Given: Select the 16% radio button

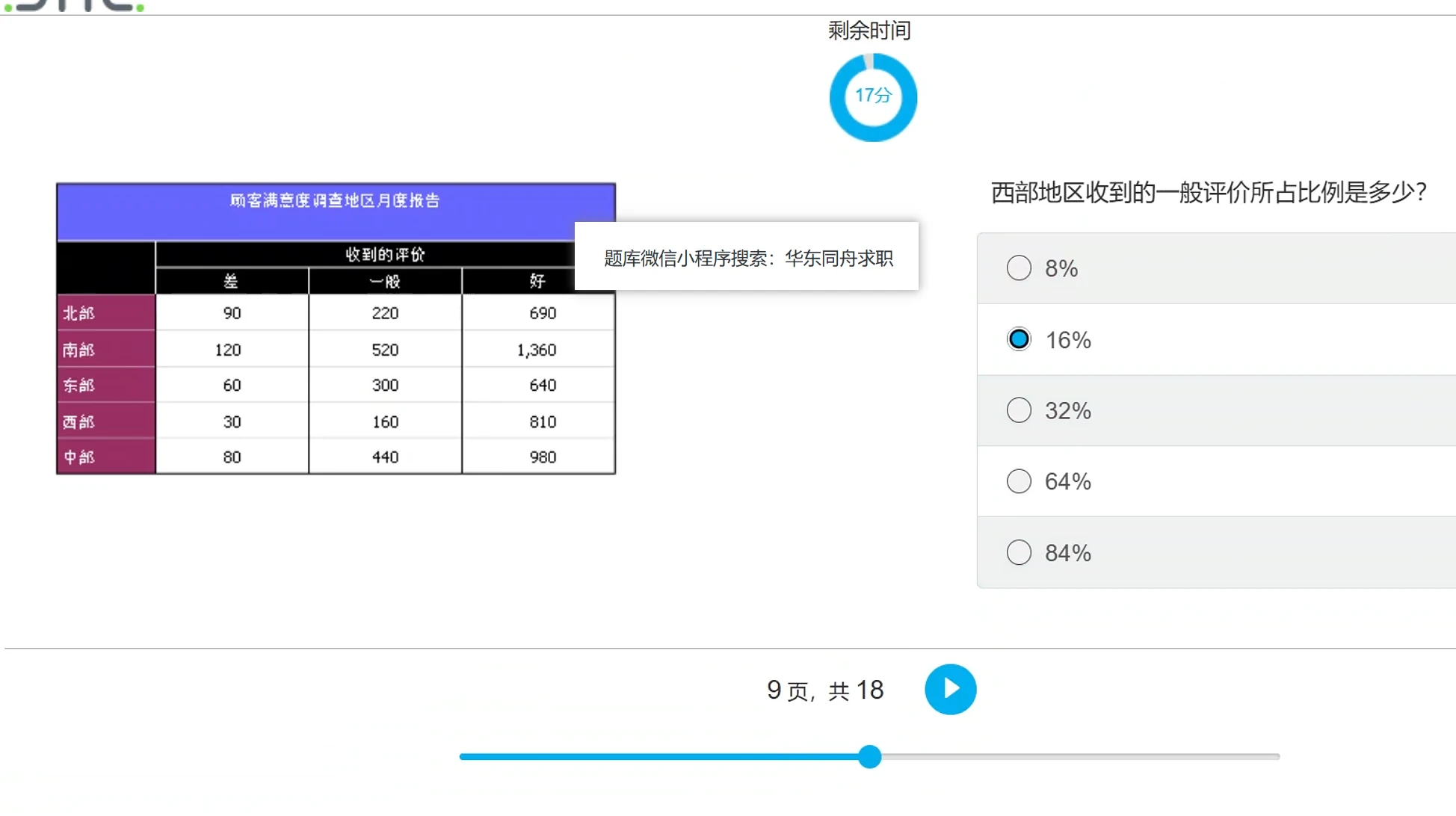Looking at the screenshot, I should (x=1019, y=339).
